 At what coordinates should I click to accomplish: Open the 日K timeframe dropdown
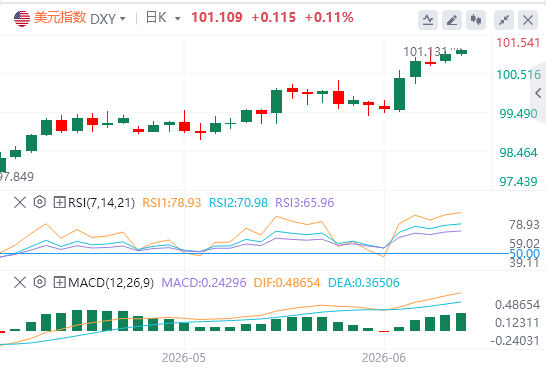pos(177,18)
